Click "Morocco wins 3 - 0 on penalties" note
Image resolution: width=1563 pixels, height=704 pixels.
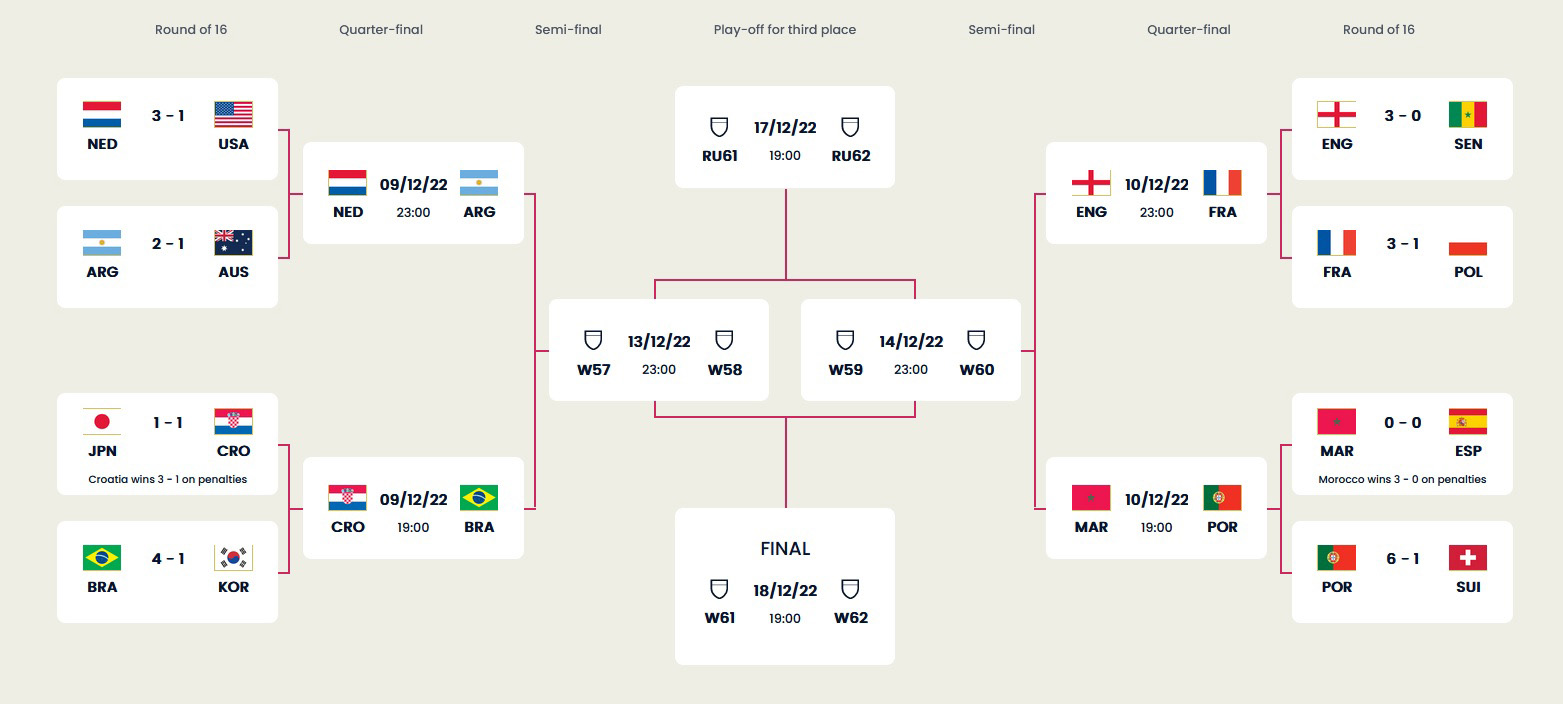[1402, 479]
